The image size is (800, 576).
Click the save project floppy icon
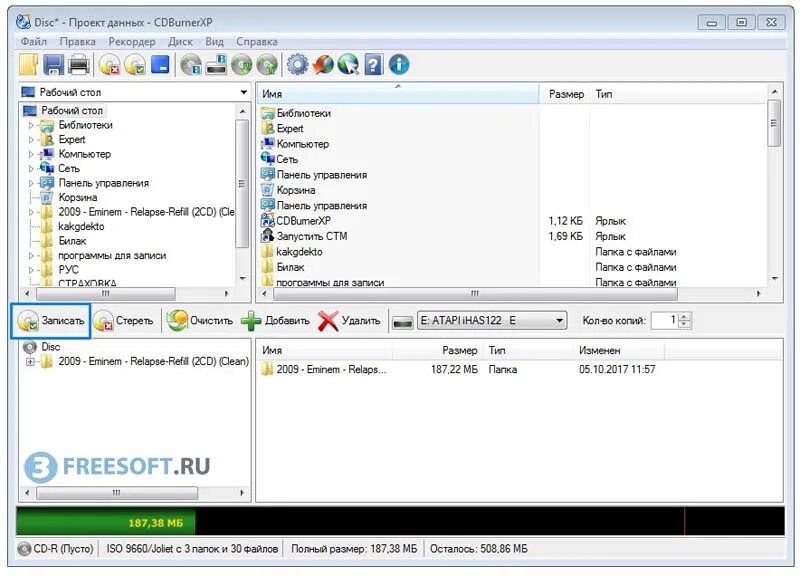[54, 65]
